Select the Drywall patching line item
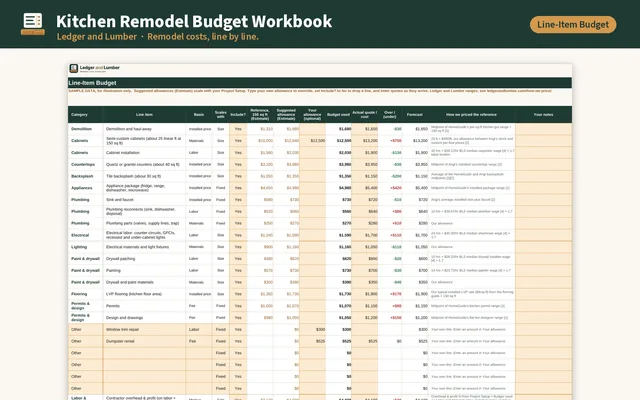The height and width of the screenshot is (400, 640). pyautogui.click(x=144, y=259)
